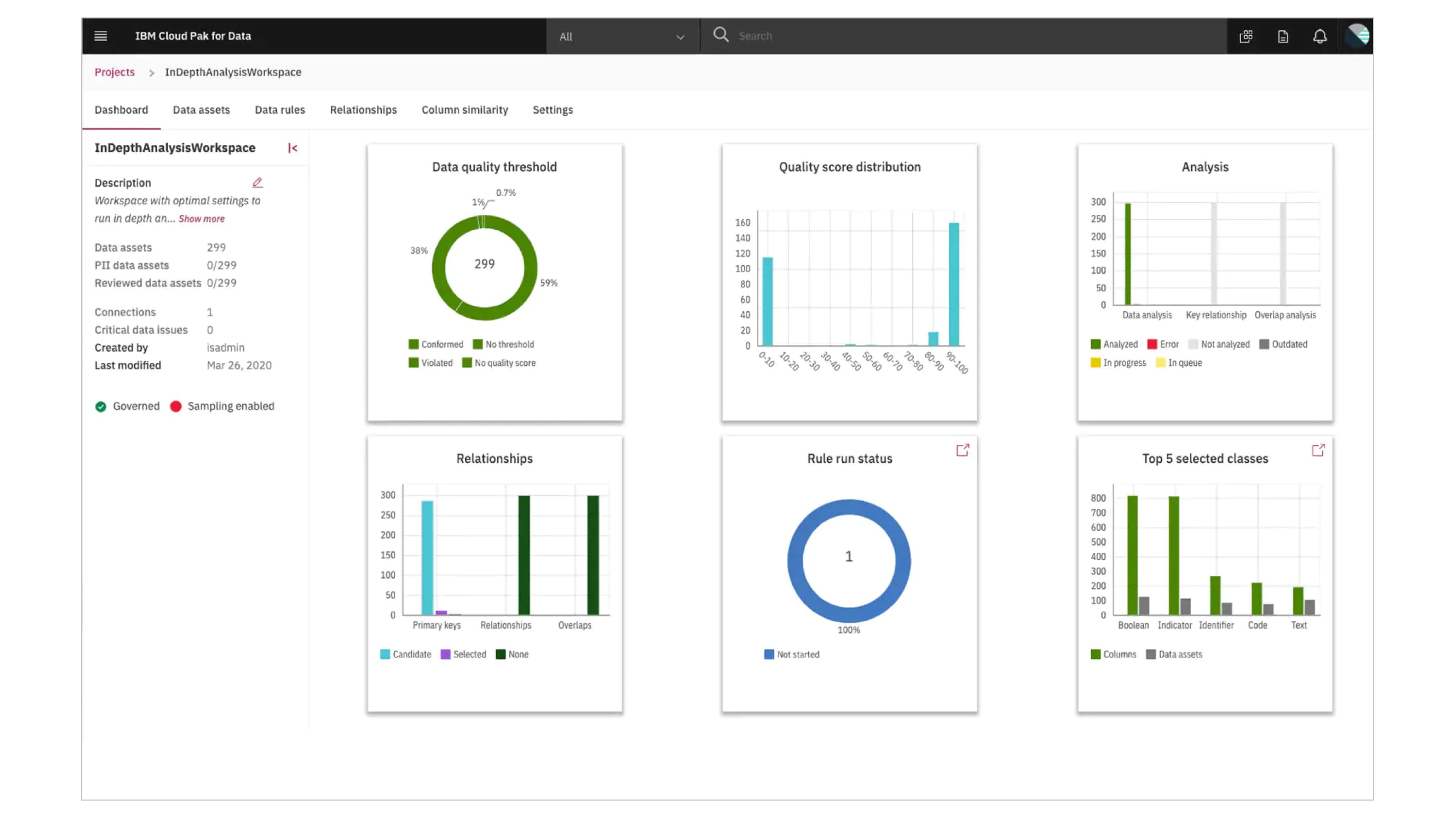The image size is (1456, 819).
Task: Open the document icon in header
Action: 1282,36
